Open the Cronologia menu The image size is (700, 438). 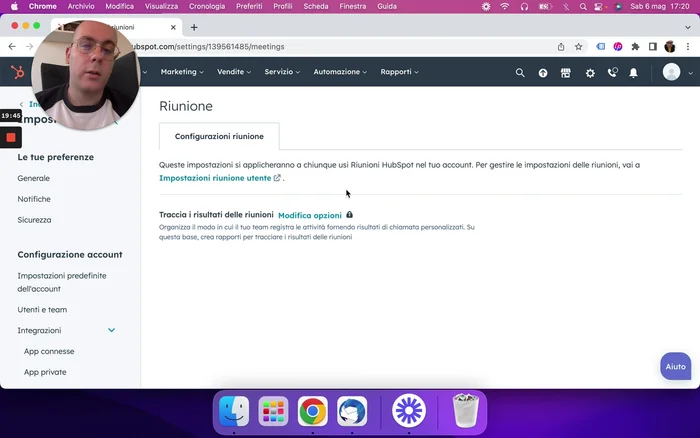coord(207,7)
